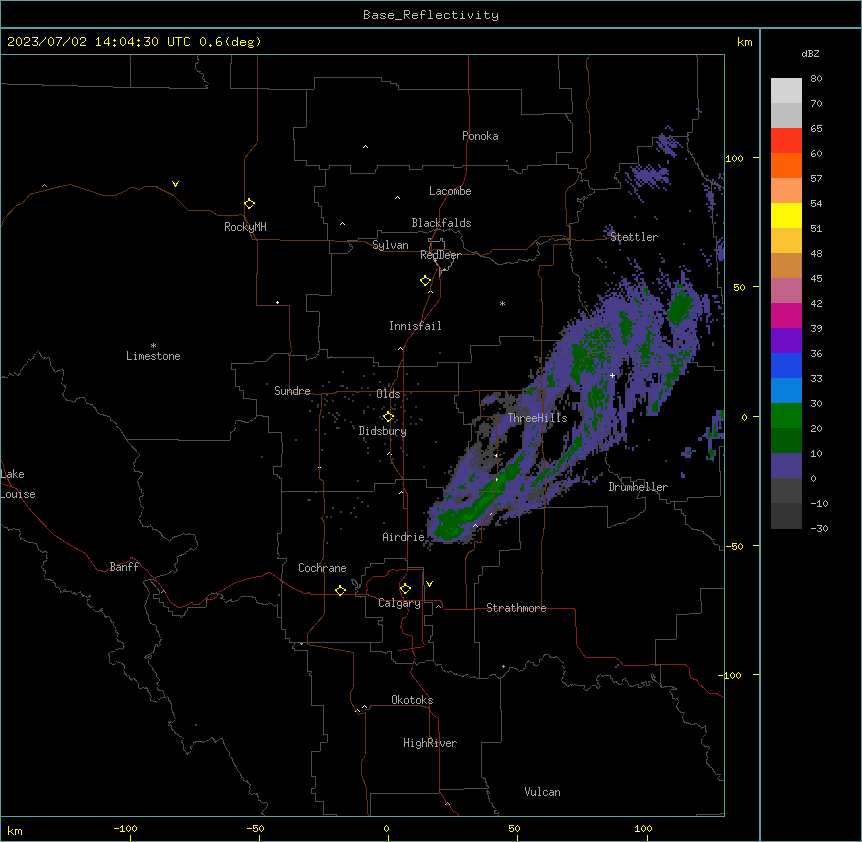
Task: Click the HighRiver label
Action: coord(430,743)
